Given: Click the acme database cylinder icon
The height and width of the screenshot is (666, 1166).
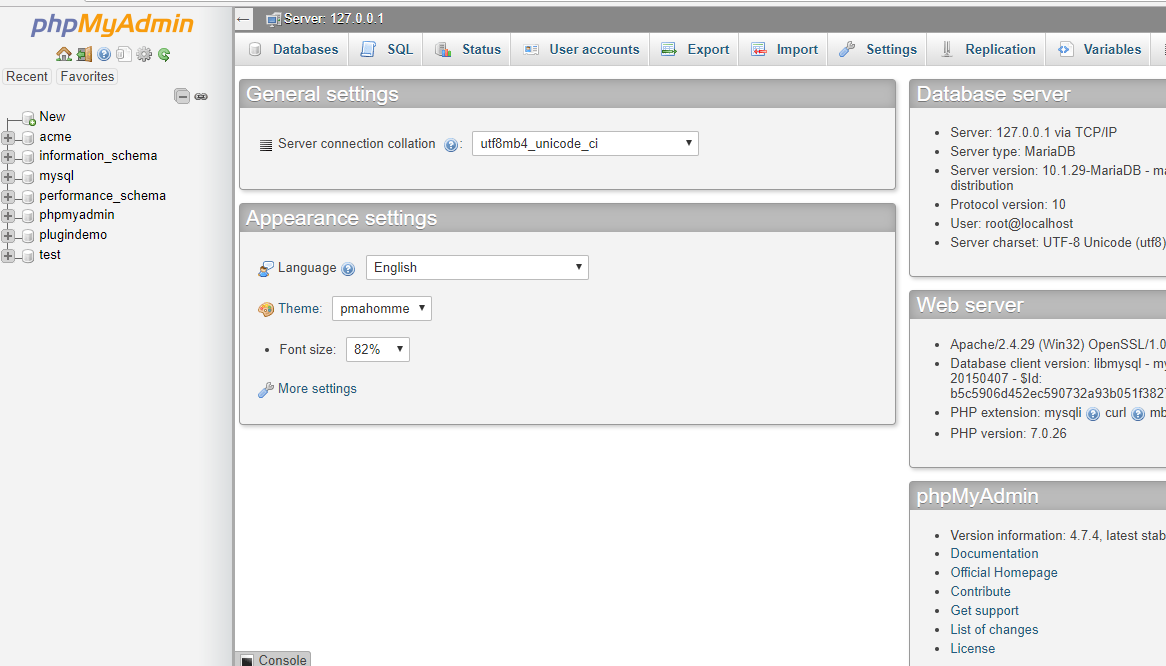Looking at the screenshot, I should pos(28,138).
